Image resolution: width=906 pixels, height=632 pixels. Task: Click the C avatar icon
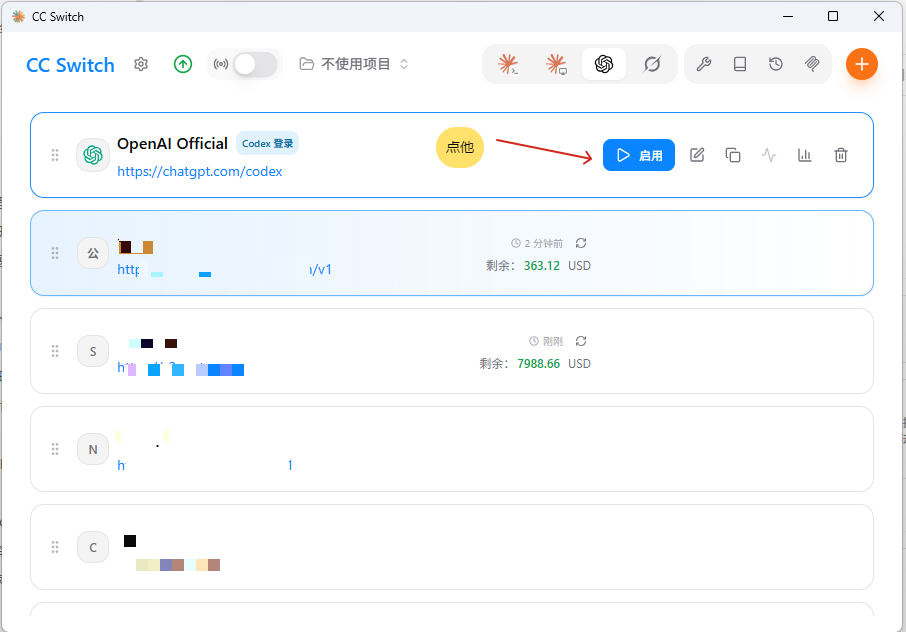coord(93,547)
